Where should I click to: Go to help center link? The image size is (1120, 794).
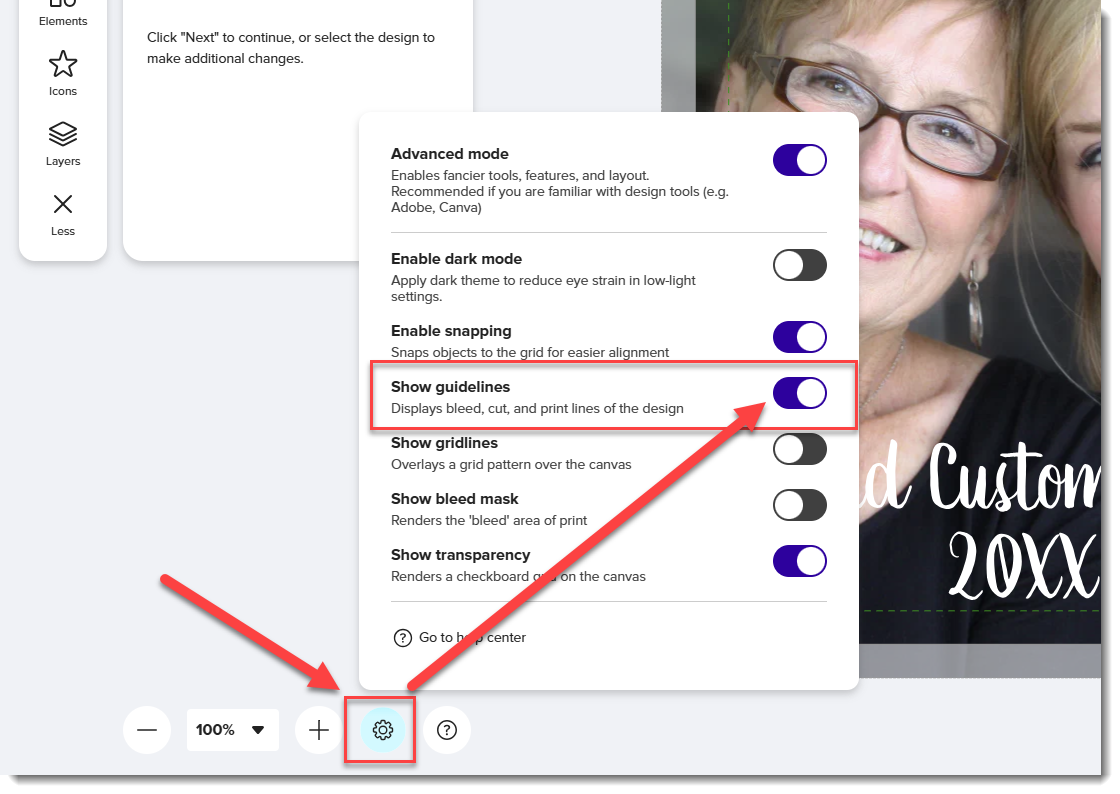(471, 637)
